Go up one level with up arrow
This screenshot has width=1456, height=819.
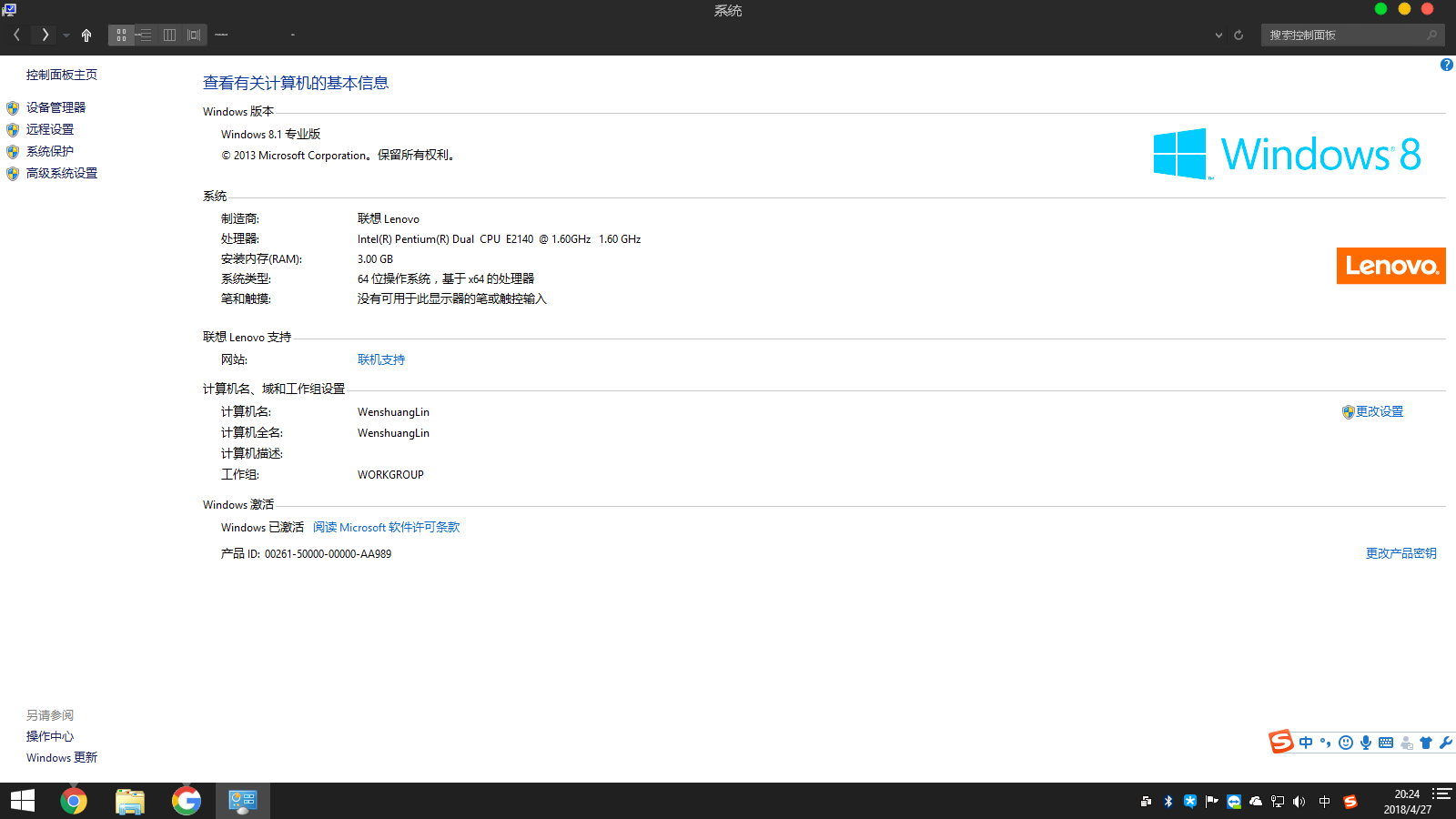click(x=86, y=35)
